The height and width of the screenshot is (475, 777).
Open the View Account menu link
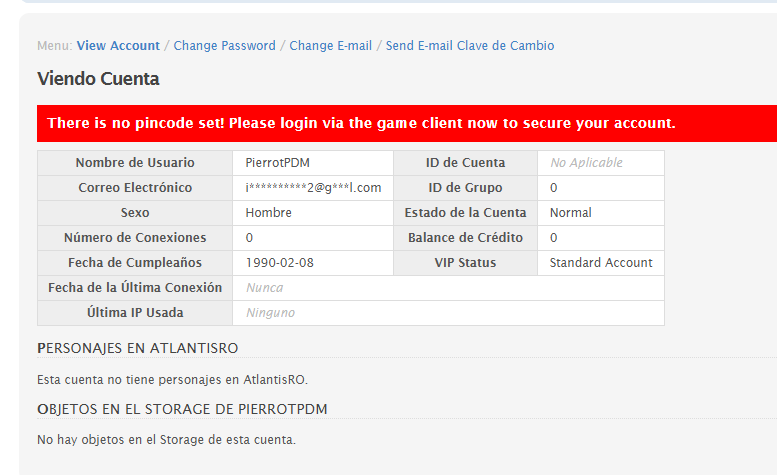click(x=118, y=46)
